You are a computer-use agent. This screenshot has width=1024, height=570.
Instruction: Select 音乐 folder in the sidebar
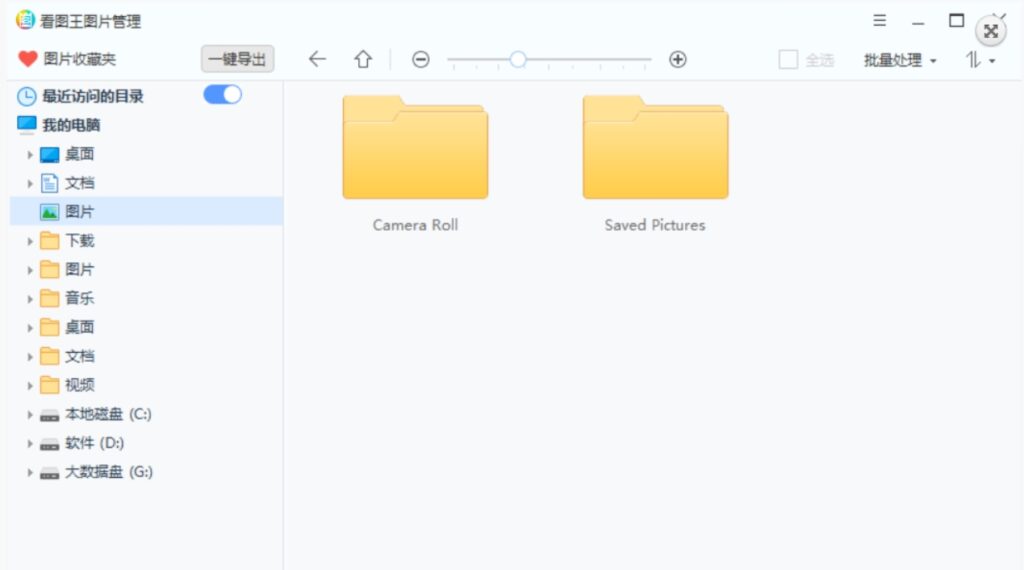tap(80, 298)
